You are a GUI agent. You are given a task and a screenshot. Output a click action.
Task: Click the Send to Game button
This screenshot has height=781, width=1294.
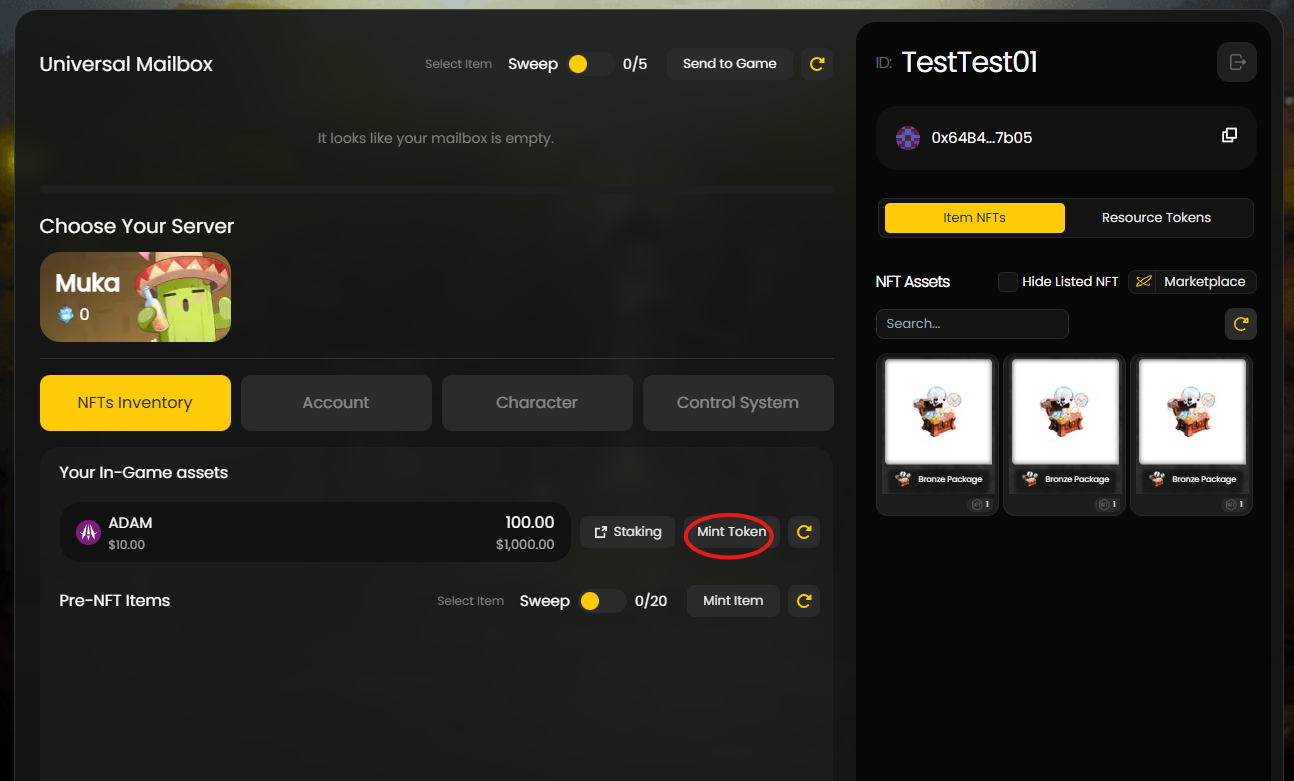click(729, 64)
